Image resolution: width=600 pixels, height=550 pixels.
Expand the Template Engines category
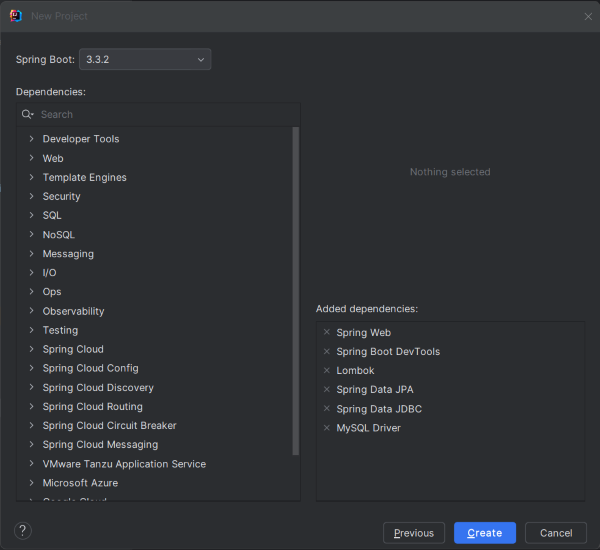click(x=31, y=177)
